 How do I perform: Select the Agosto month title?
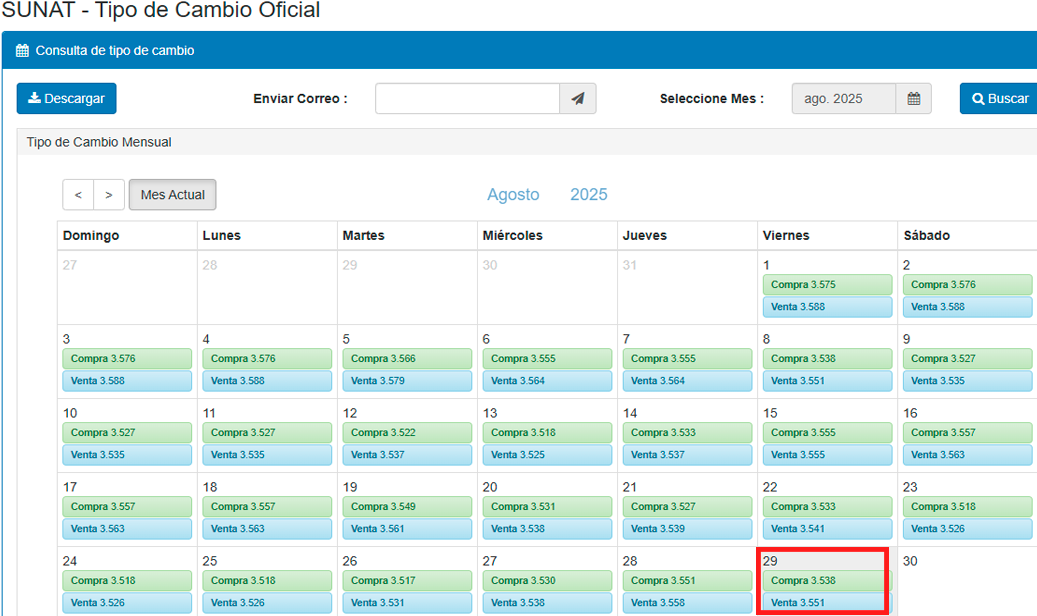pyautogui.click(x=513, y=195)
